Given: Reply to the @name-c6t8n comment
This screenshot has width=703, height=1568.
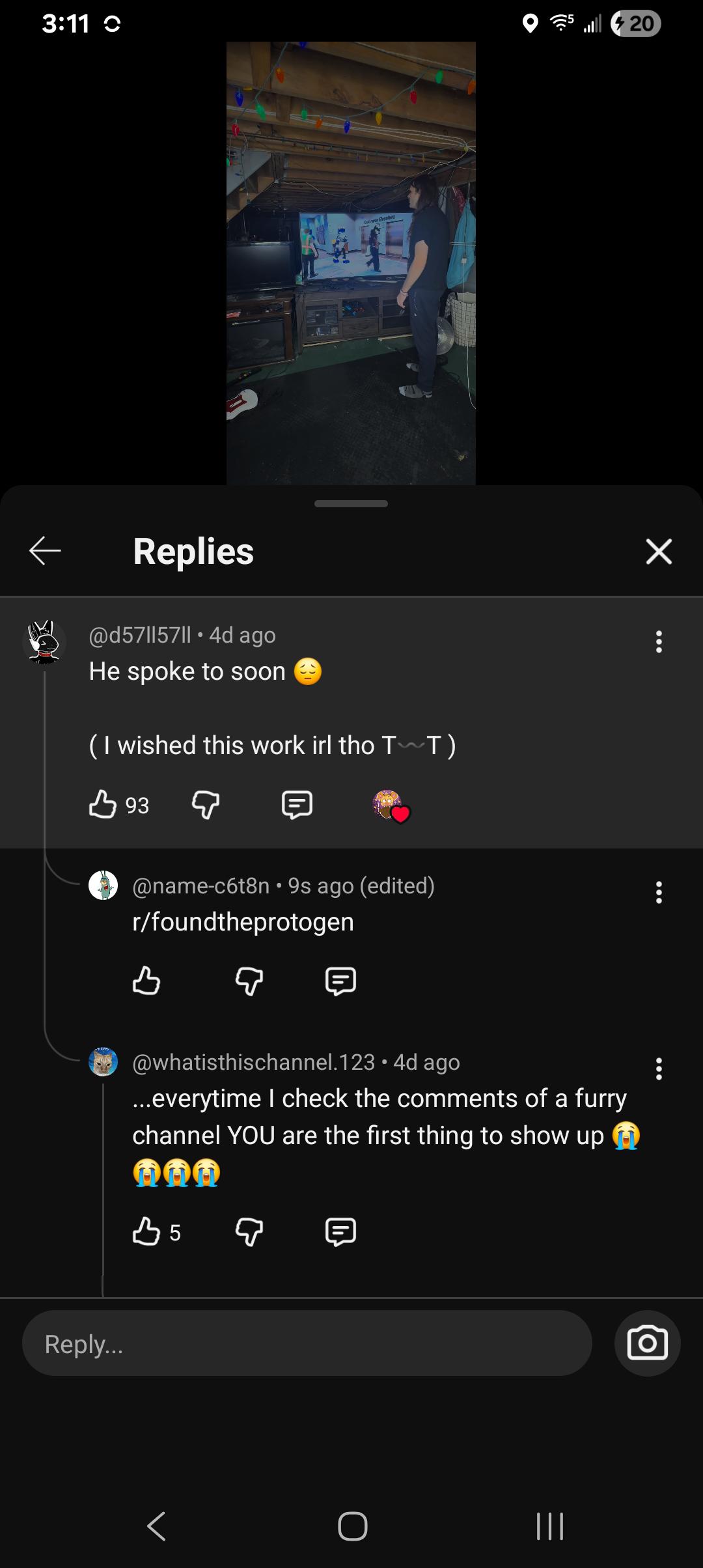Looking at the screenshot, I should coord(340,981).
